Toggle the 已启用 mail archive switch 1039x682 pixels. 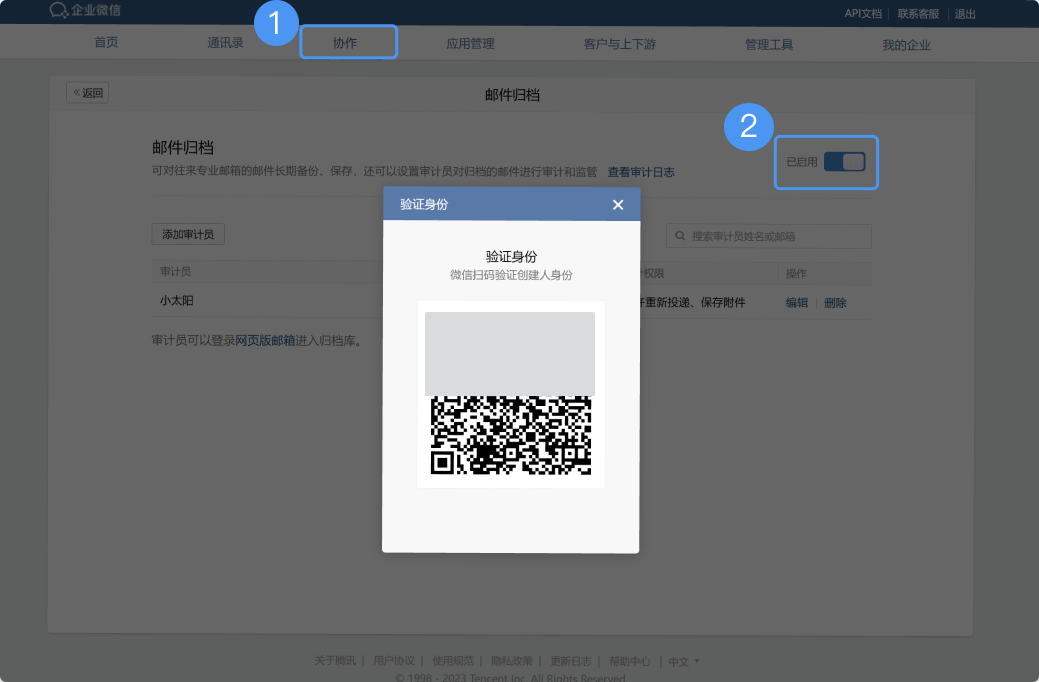pyautogui.click(x=844, y=162)
